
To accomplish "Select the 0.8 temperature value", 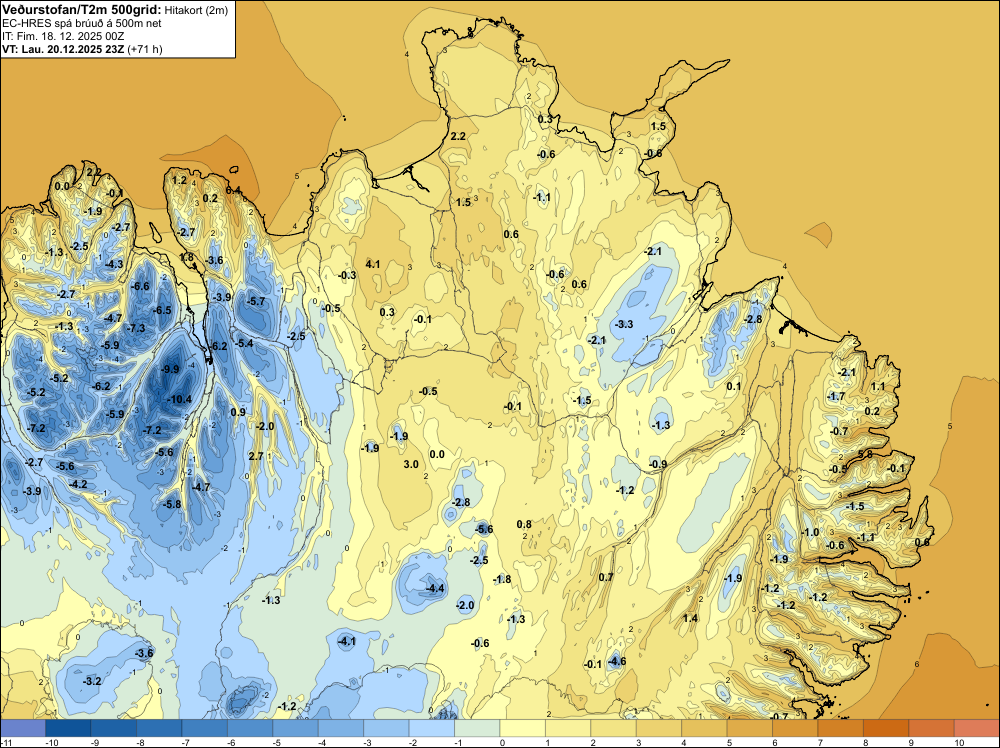I will pos(524,524).
